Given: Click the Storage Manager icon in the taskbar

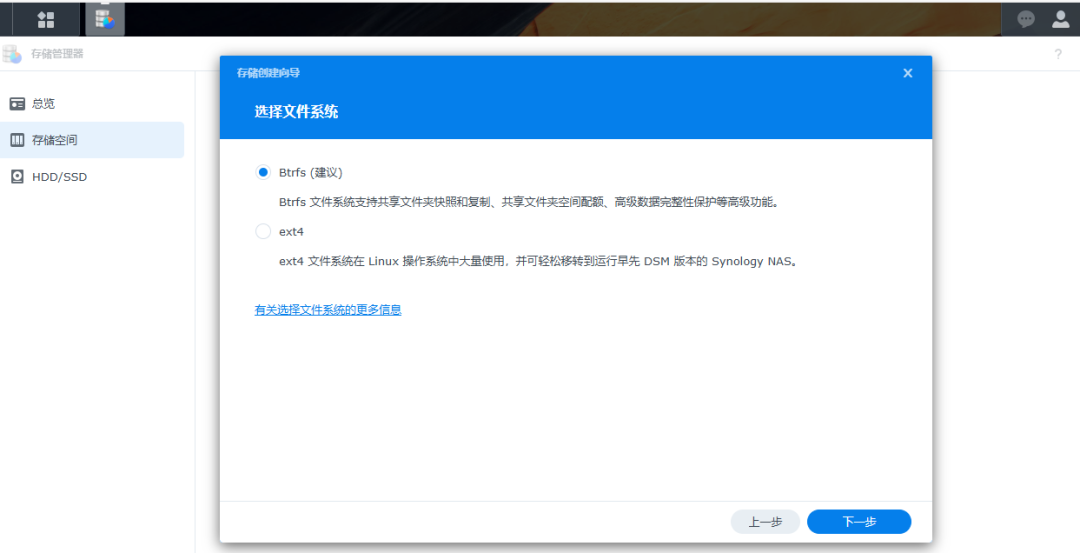Looking at the screenshot, I should [104, 19].
